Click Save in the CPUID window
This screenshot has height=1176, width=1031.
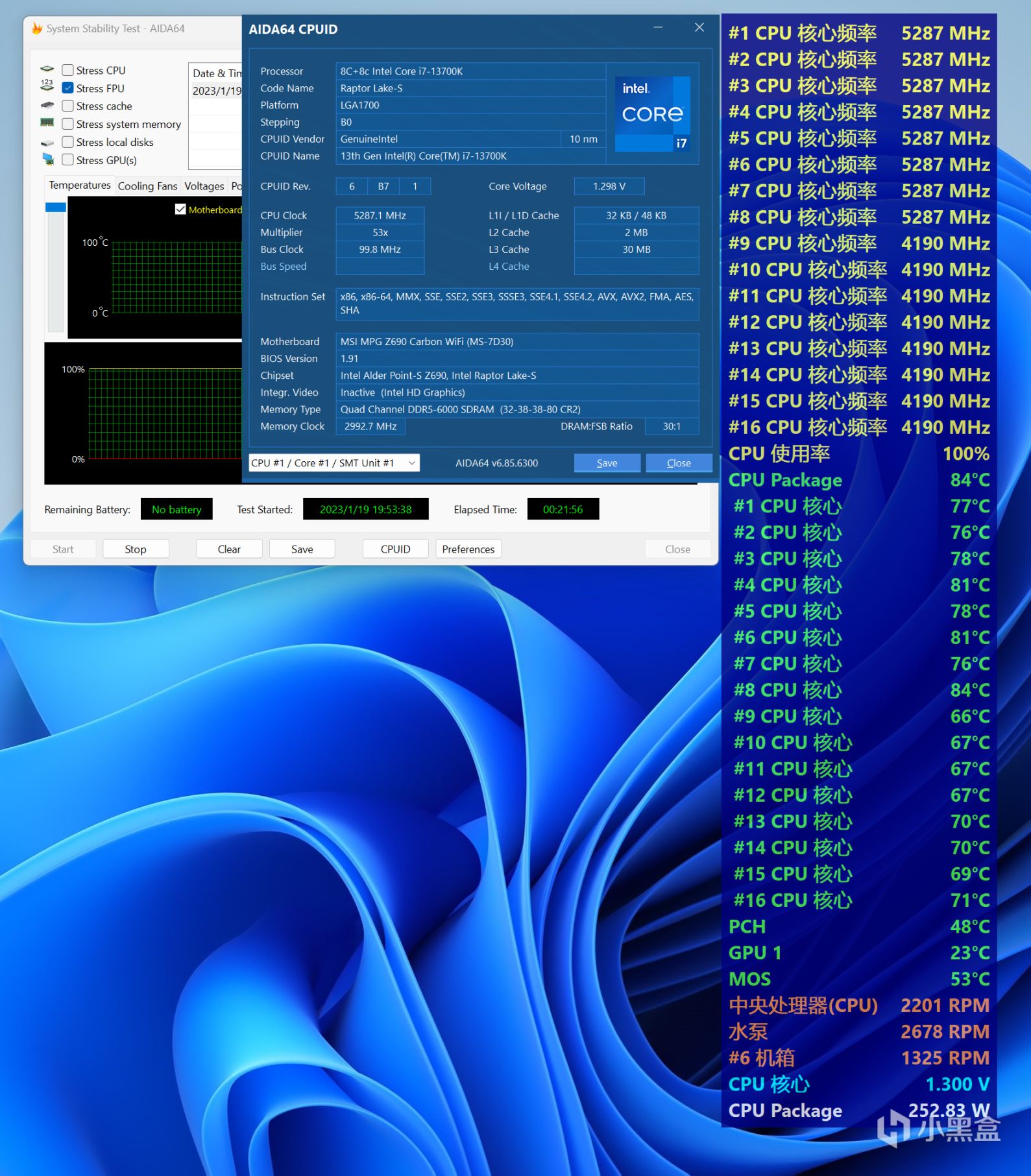(607, 463)
